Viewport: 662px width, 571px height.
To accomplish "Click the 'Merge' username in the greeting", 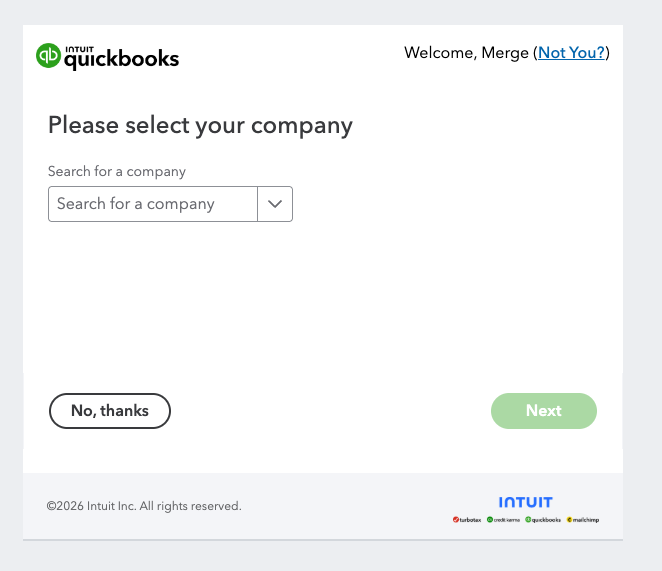I will [505, 53].
